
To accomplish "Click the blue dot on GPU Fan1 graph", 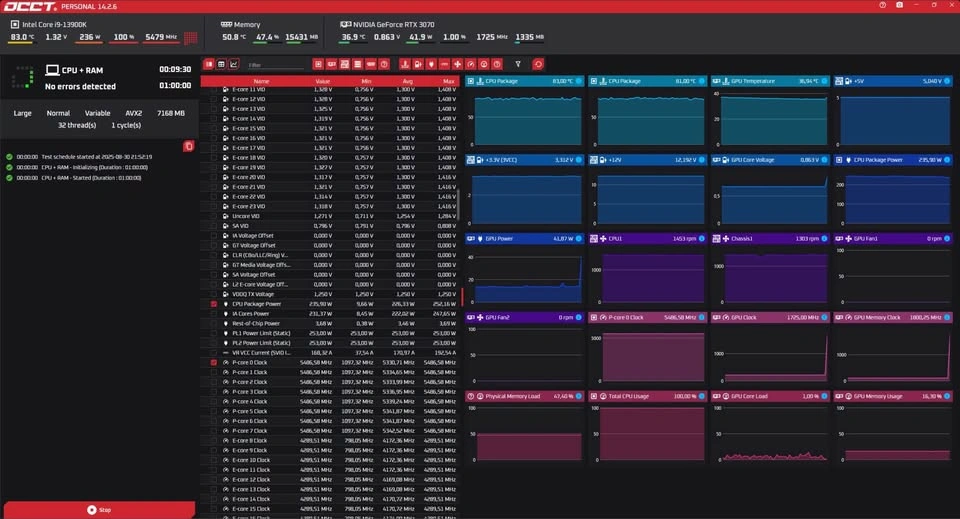I will (947, 239).
